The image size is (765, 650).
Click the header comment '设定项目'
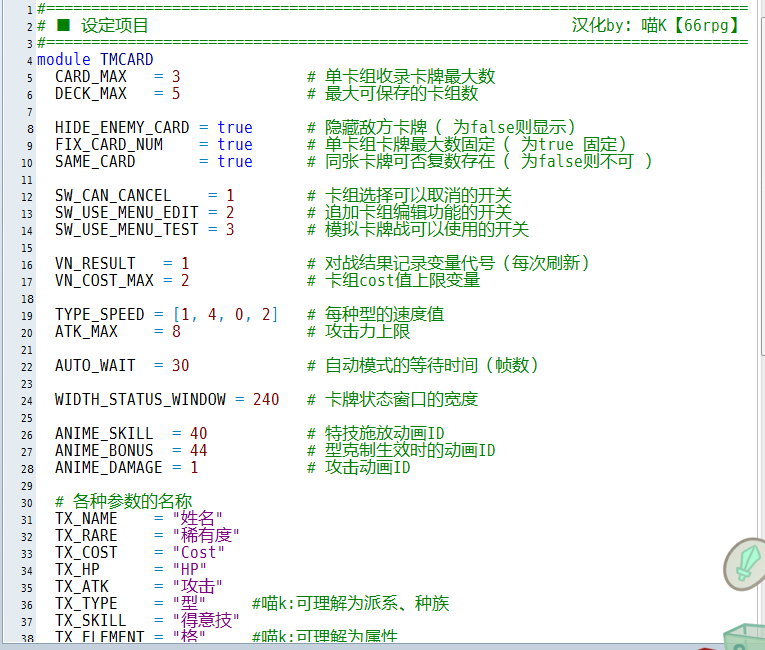(115, 26)
